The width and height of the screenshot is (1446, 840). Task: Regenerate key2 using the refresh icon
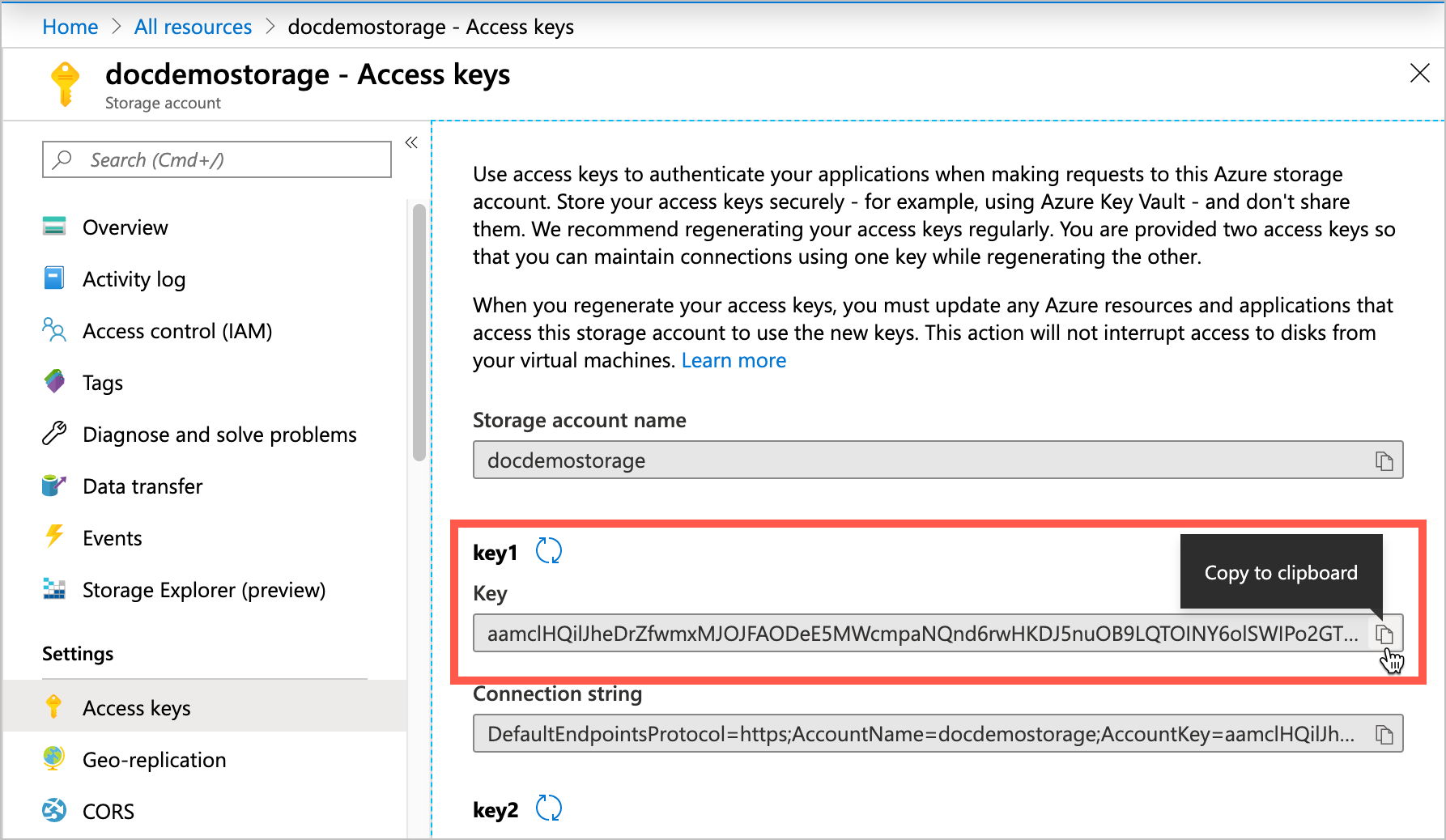pyautogui.click(x=550, y=808)
